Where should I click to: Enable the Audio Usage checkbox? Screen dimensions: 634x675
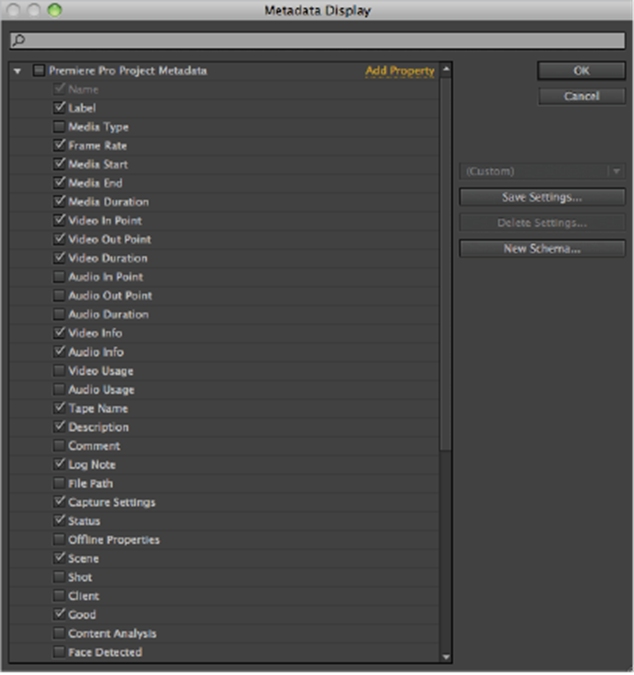pyautogui.click(x=59, y=390)
